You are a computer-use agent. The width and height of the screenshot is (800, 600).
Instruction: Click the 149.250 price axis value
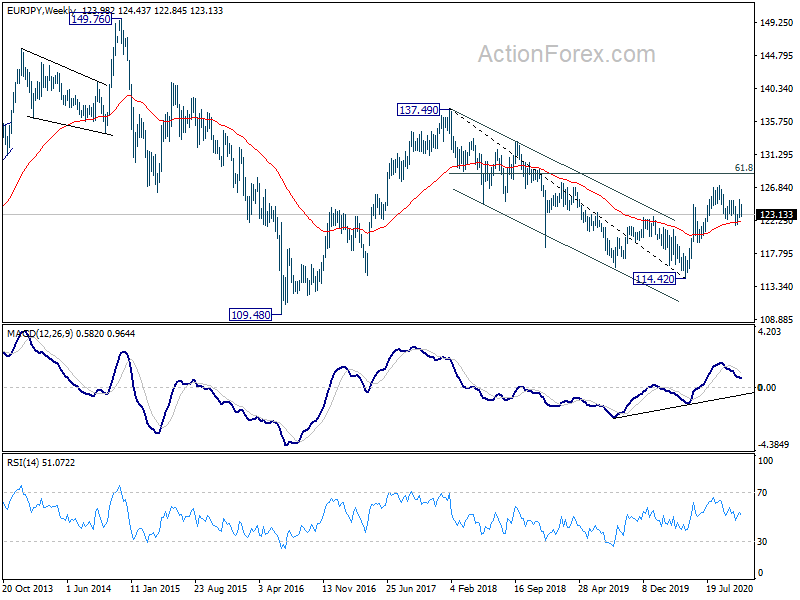click(777, 22)
